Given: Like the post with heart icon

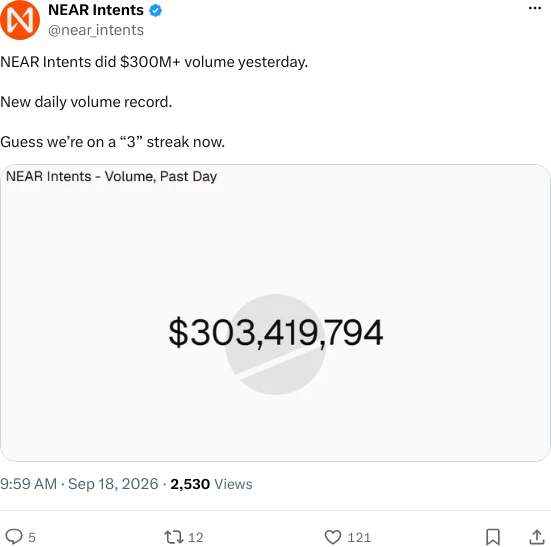Looking at the screenshot, I should pos(332,537).
